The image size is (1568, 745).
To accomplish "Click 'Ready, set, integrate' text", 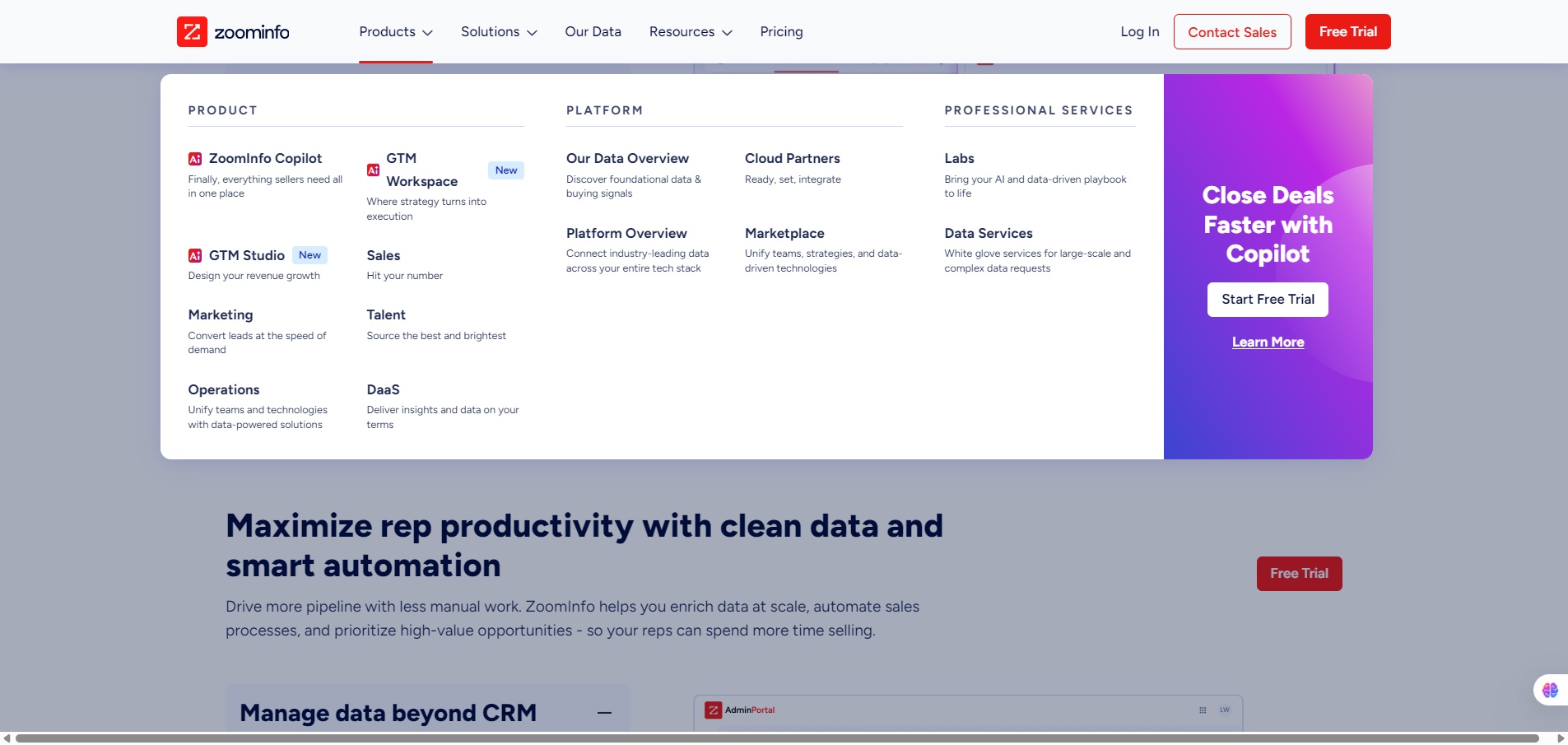I will point(793,179).
